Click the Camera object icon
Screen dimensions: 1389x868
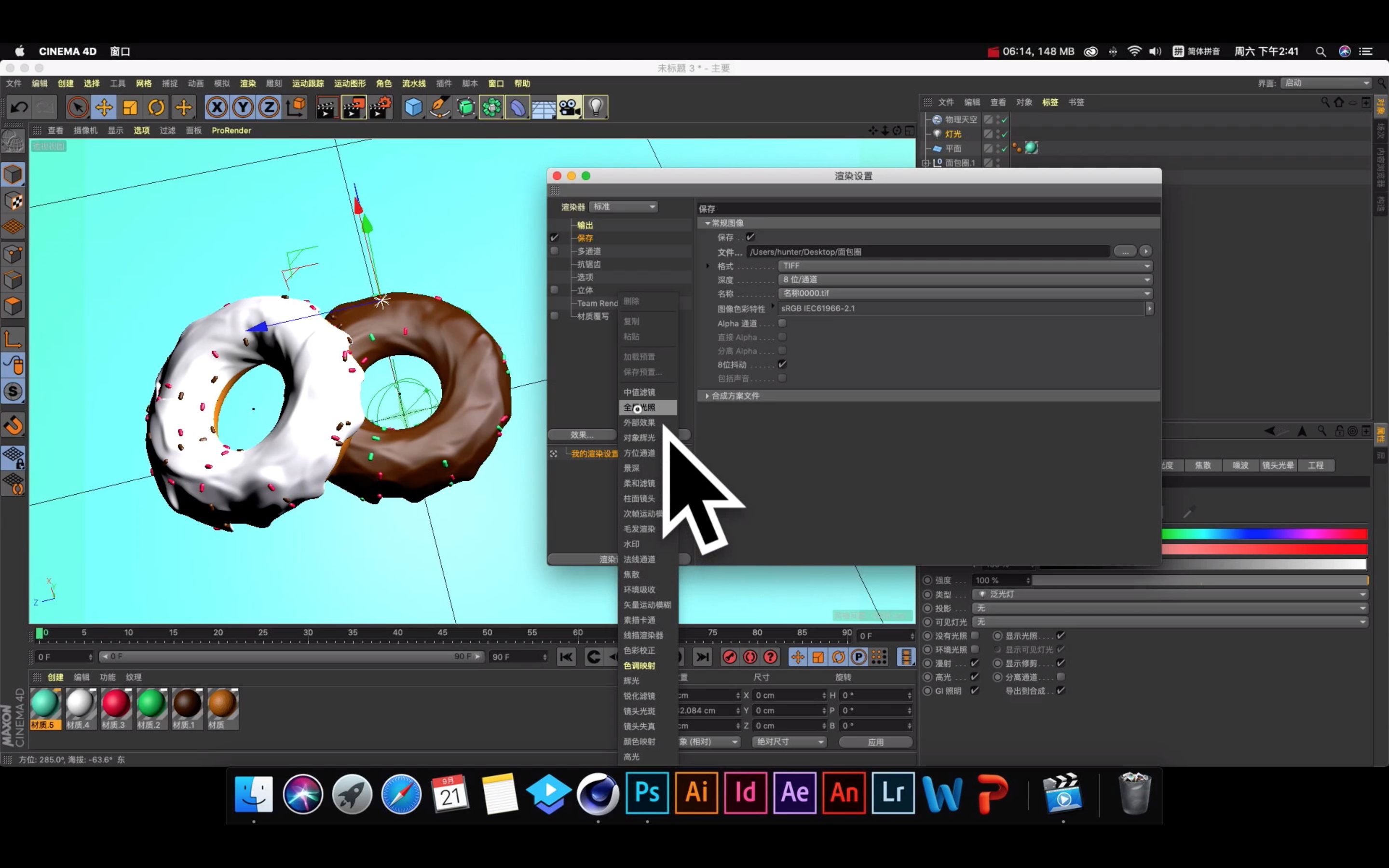click(x=570, y=108)
